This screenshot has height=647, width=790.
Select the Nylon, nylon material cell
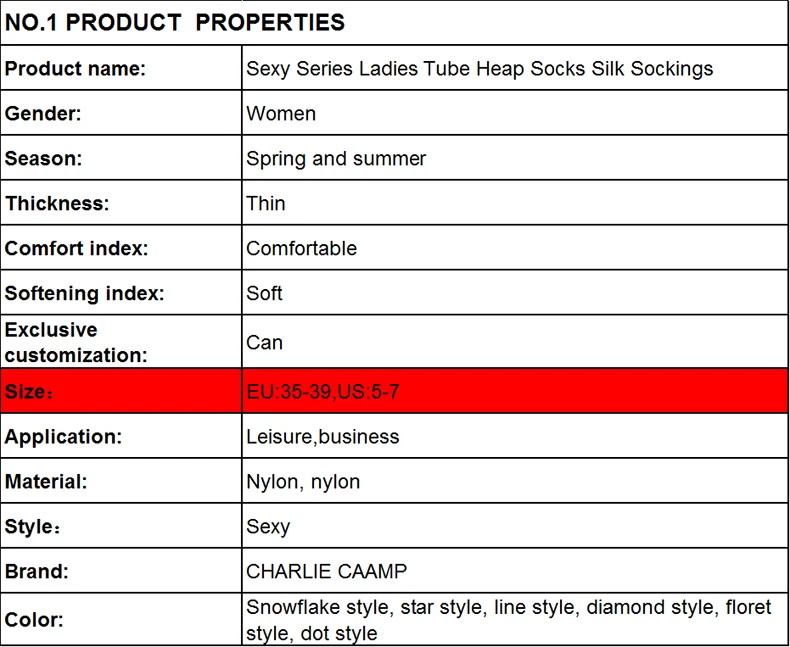click(x=515, y=481)
